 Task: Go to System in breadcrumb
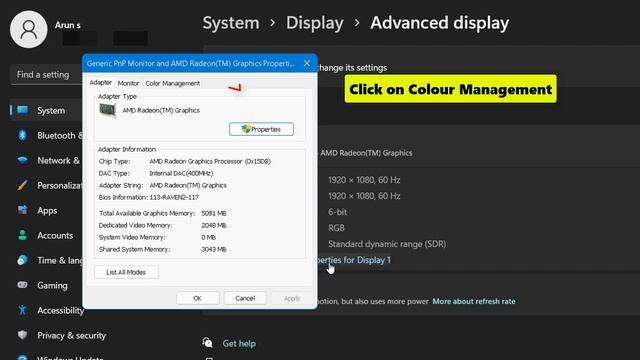231,23
